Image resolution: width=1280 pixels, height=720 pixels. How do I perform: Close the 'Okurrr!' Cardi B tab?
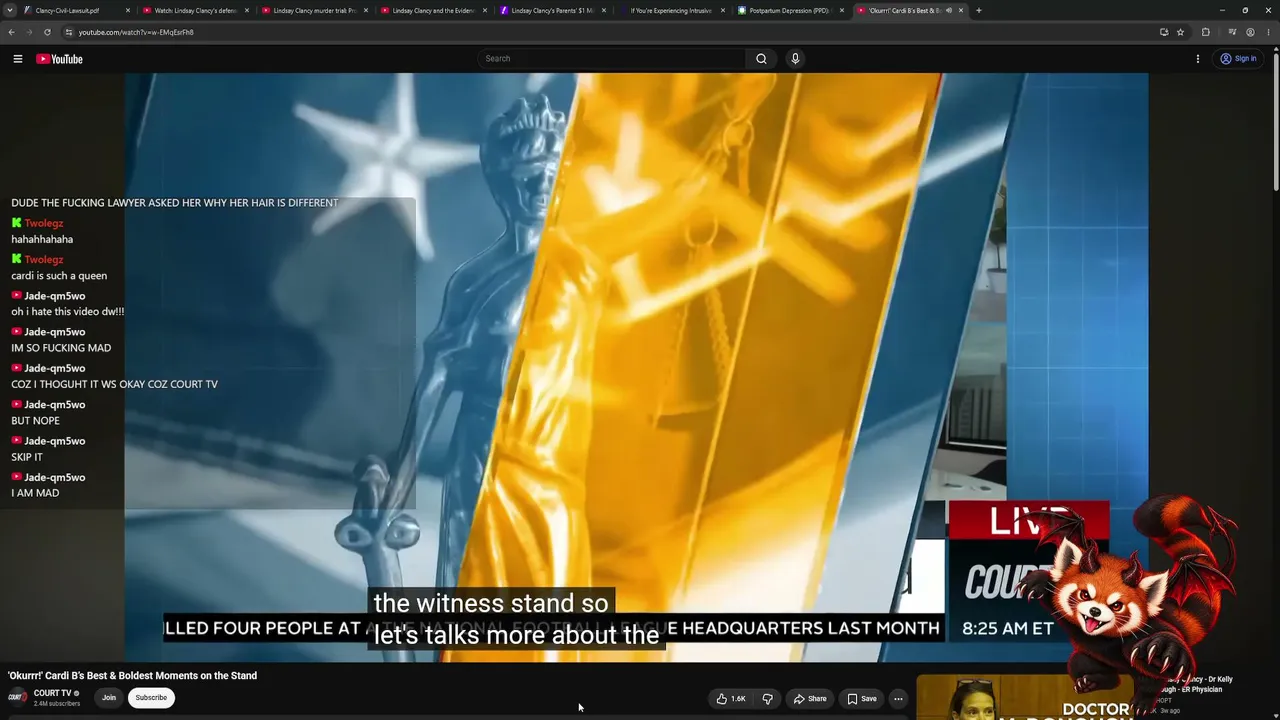coord(961,11)
